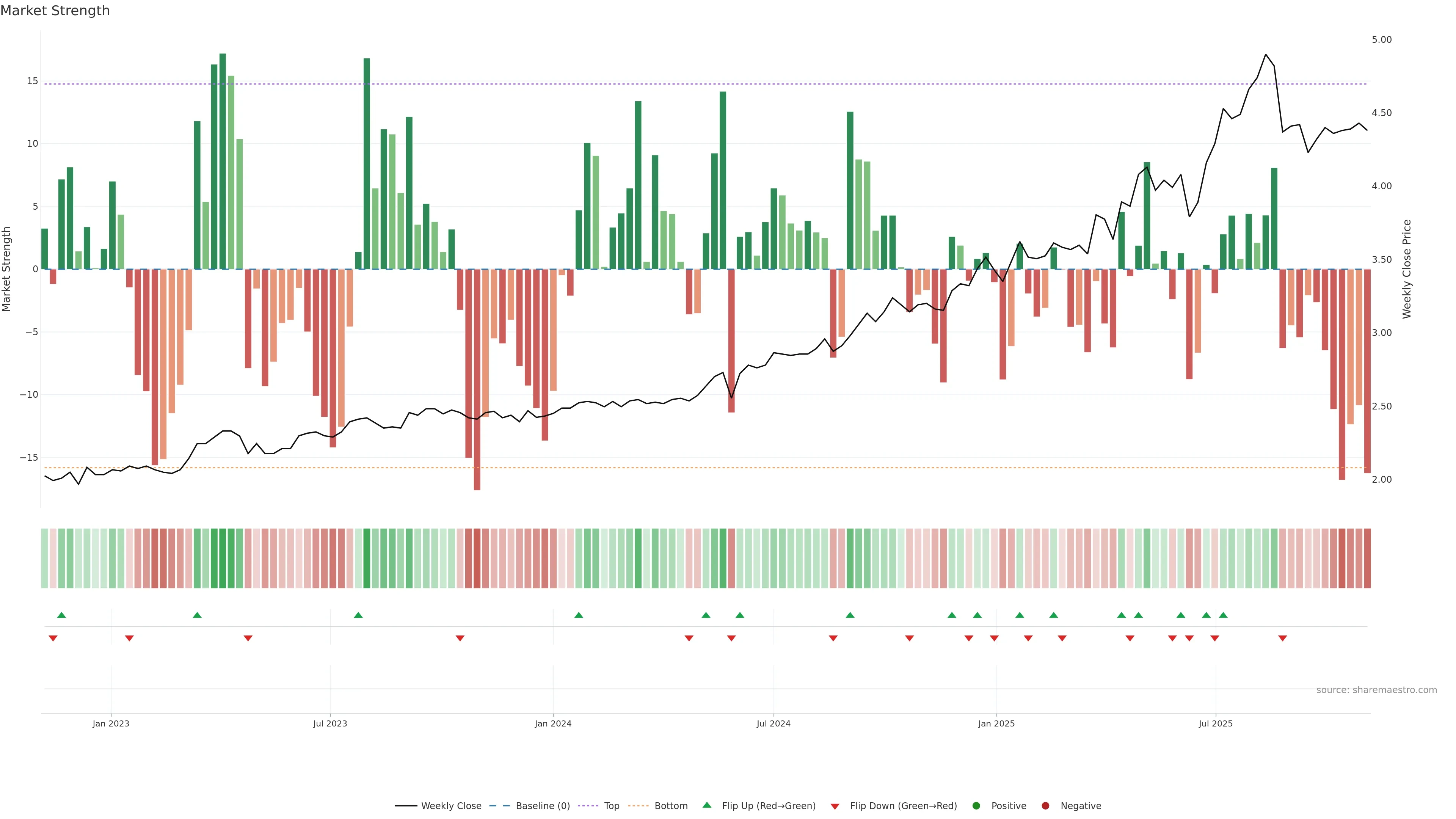The image size is (1456, 819).
Task: Click the black Weekly Close line sample in legend
Action: pyautogui.click(x=405, y=806)
